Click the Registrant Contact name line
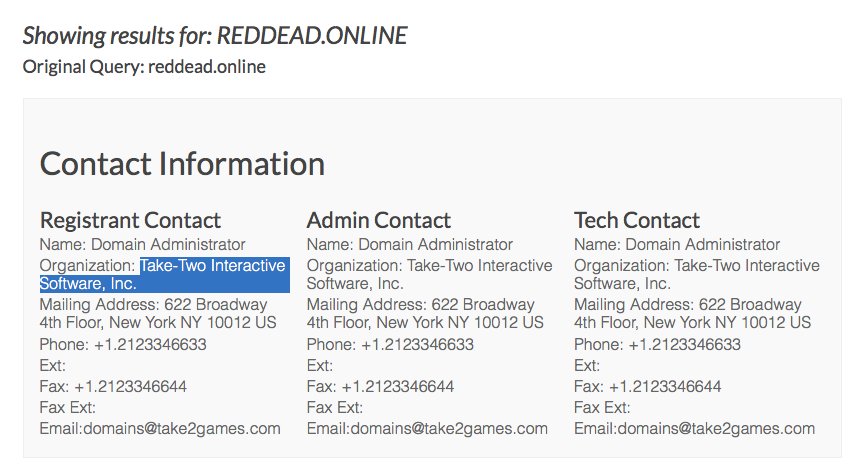This screenshot has width=855, height=470. 142,244
